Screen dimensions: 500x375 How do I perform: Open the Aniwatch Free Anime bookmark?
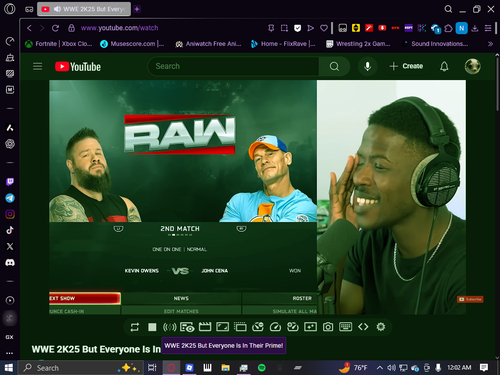[x=208, y=44]
